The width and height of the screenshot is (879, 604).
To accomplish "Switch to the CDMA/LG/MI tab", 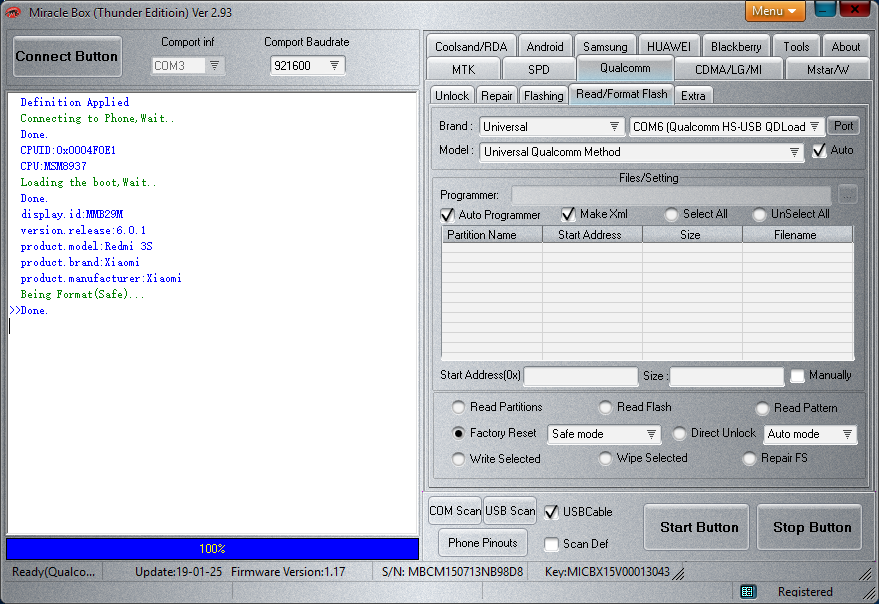I will pos(728,70).
